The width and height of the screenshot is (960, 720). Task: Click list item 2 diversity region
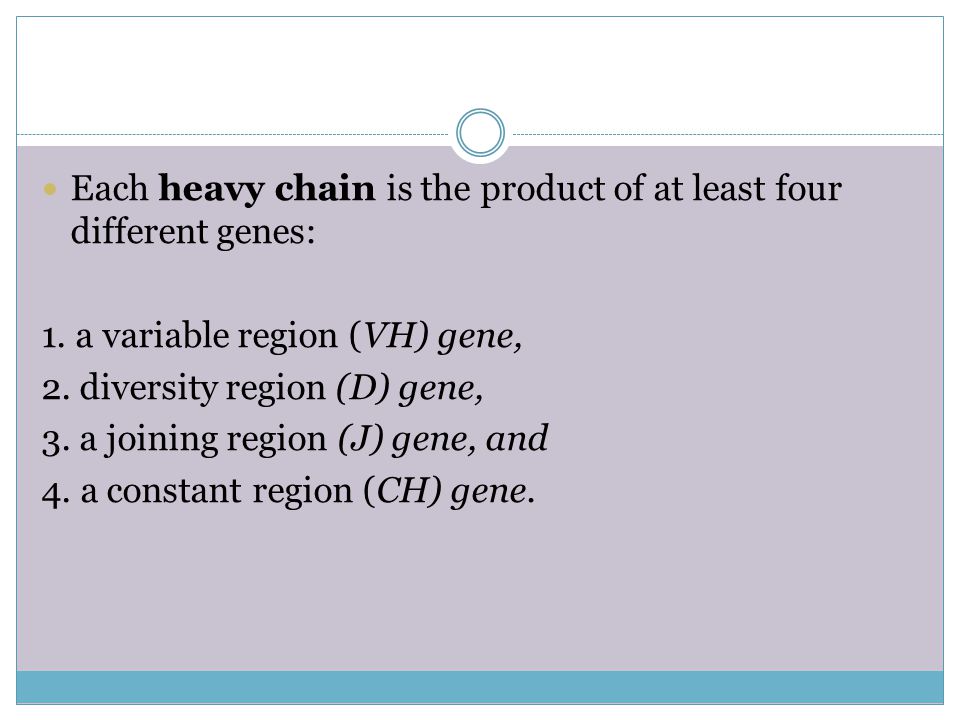point(263,388)
